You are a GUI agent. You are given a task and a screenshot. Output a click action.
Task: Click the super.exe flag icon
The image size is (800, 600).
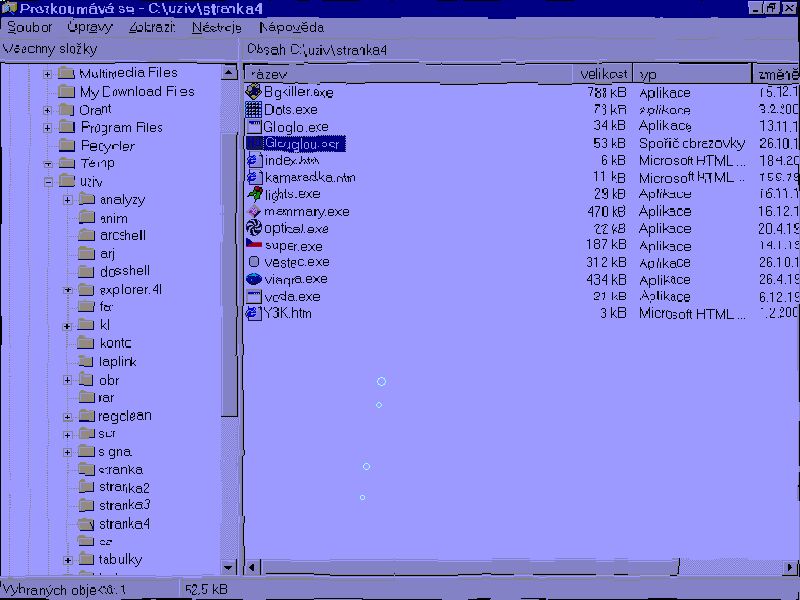point(254,245)
